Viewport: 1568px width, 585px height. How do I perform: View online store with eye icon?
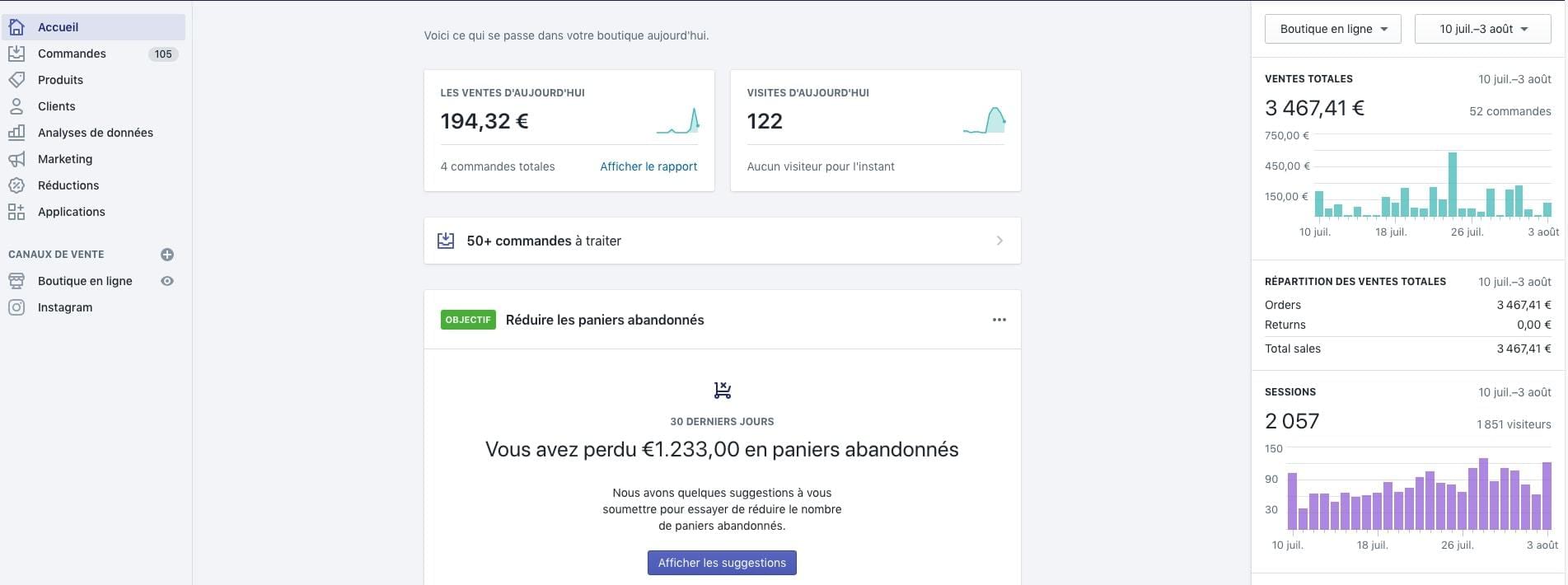coord(167,281)
